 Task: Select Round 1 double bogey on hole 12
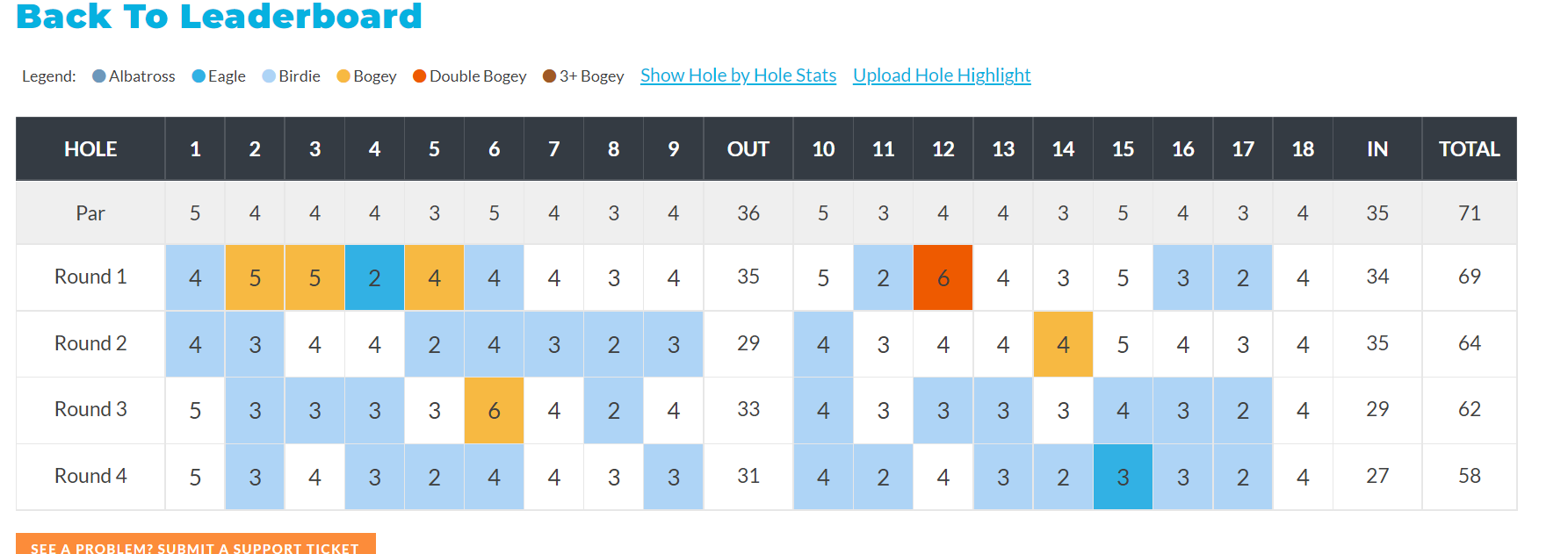point(943,277)
